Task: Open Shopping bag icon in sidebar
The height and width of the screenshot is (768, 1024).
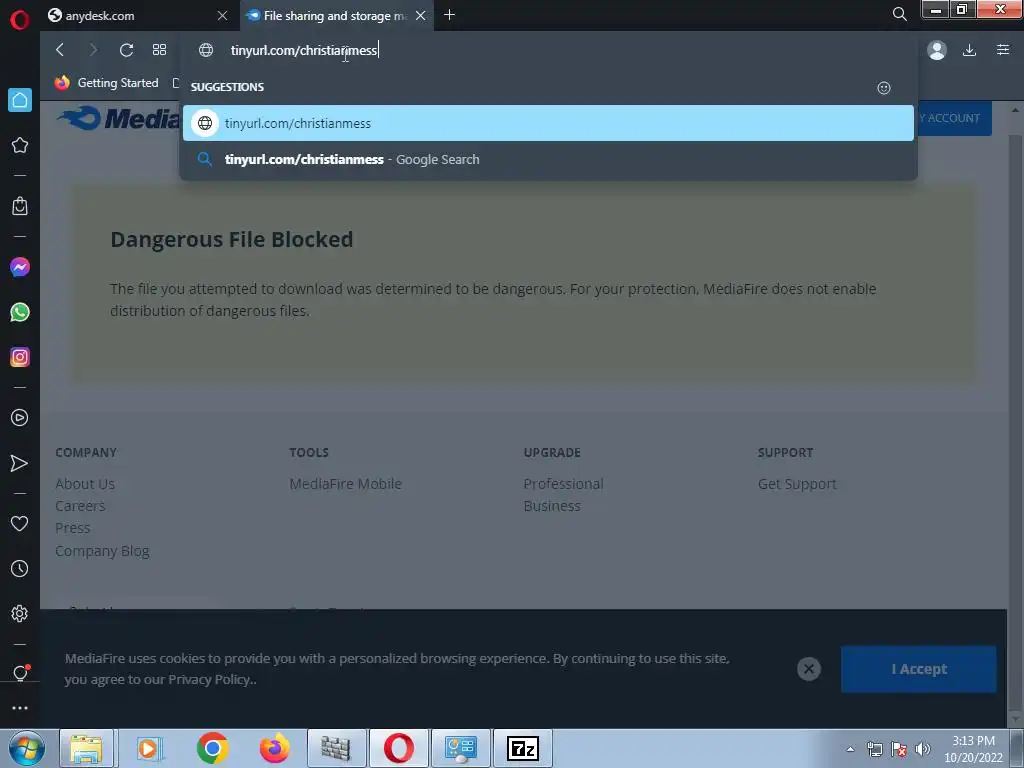Action: point(20,206)
